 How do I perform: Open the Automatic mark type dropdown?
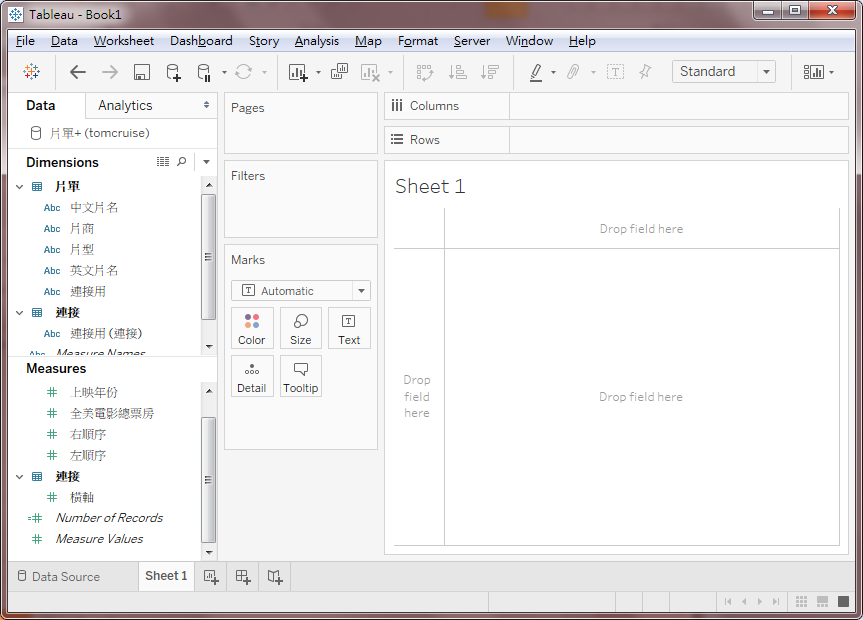301,291
